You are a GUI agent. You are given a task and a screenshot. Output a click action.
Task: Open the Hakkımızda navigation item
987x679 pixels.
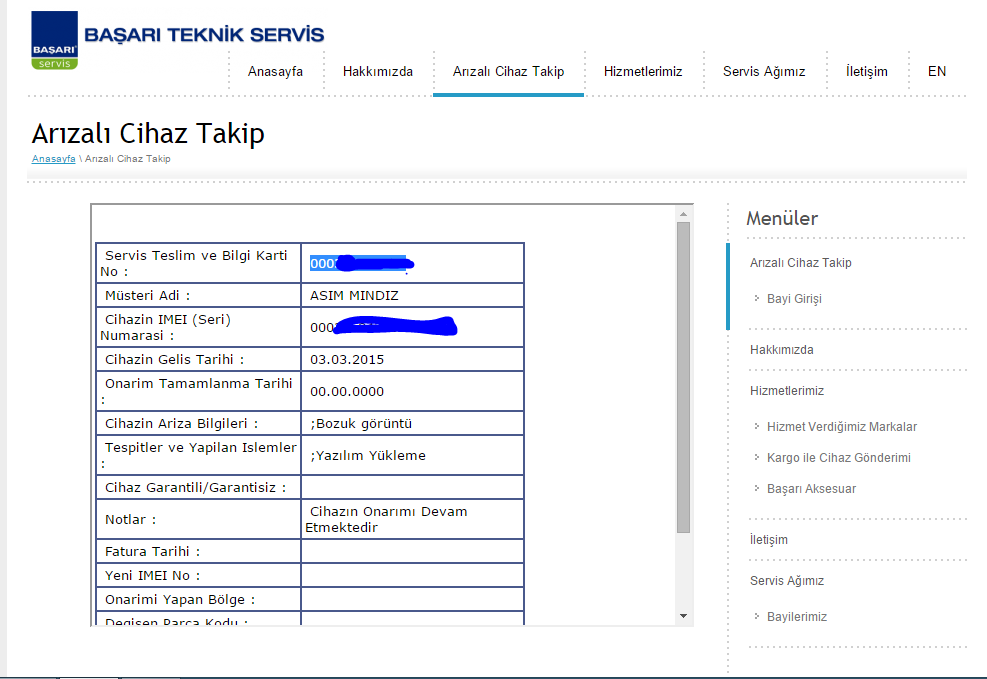pyautogui.click(x=378, y=72)
